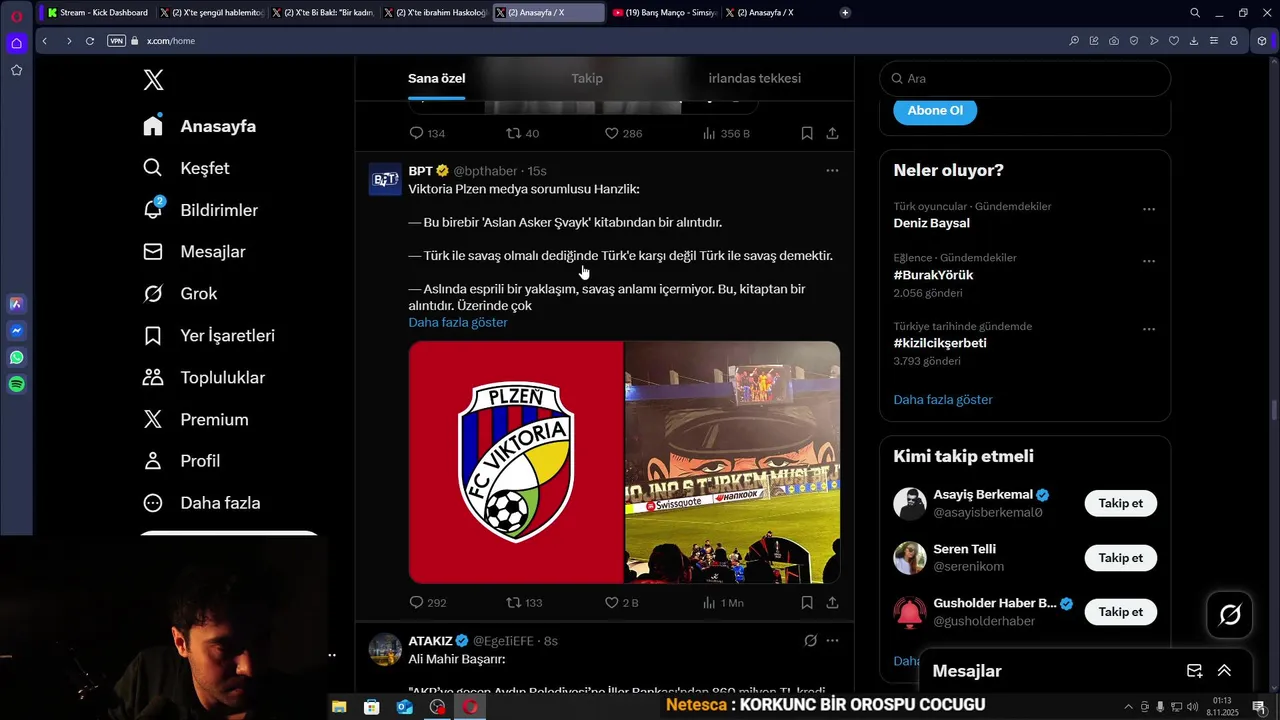Open BPT profile avatar
The width and height of the screenshot is (1280, 720).
click(x=385, y=179)
